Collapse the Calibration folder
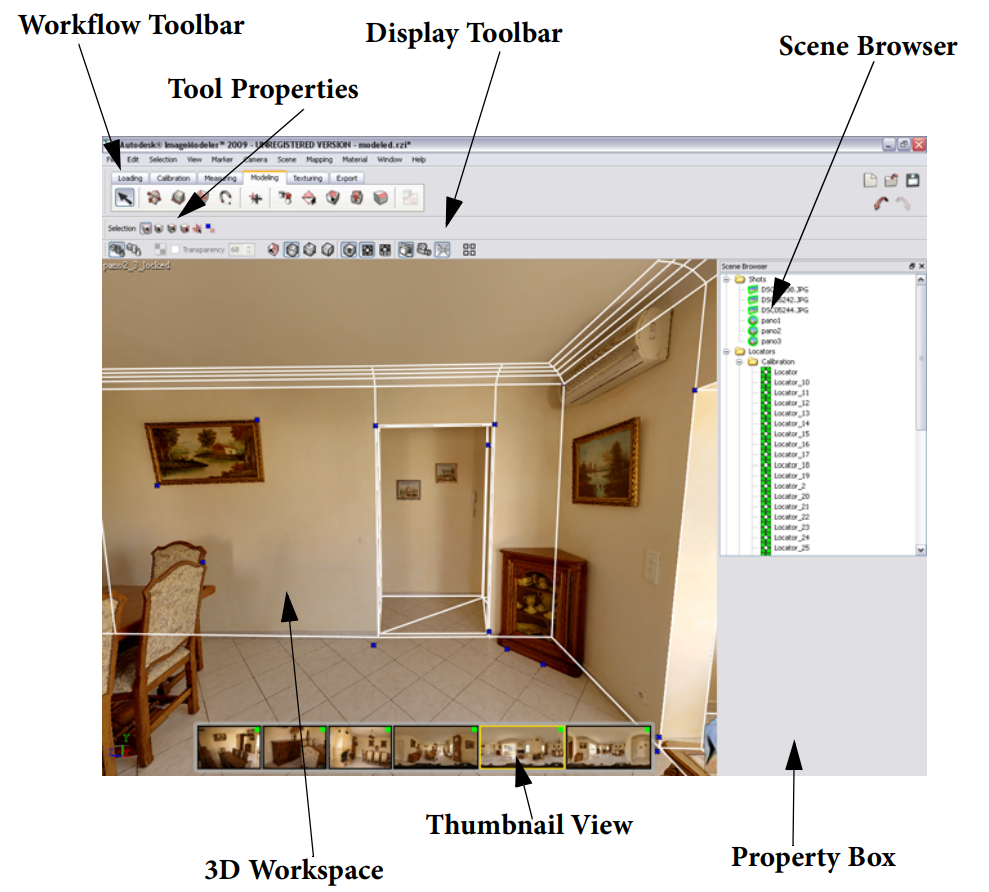The width and height of the screenshot is (989, 892). pyautogui.click(x=739, y=361)
